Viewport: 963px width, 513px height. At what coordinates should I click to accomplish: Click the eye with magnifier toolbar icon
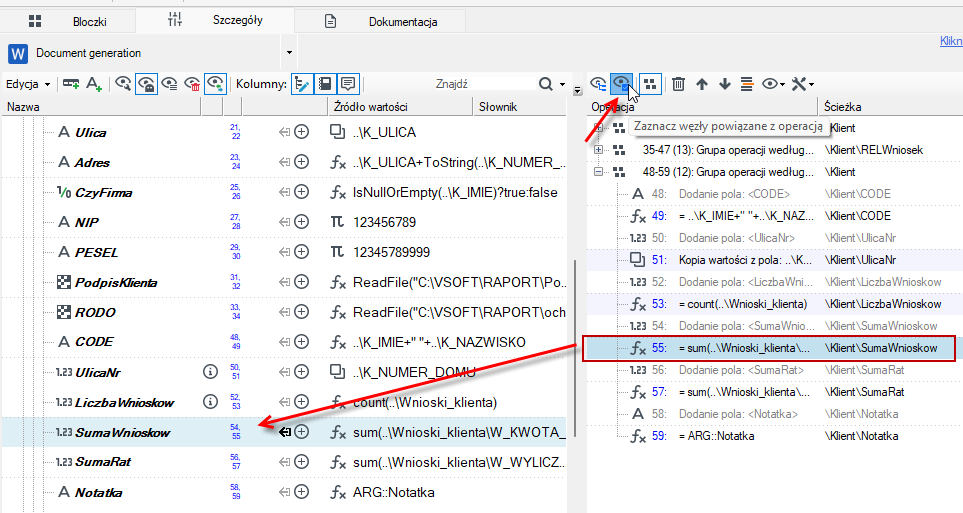coord(123,84)
